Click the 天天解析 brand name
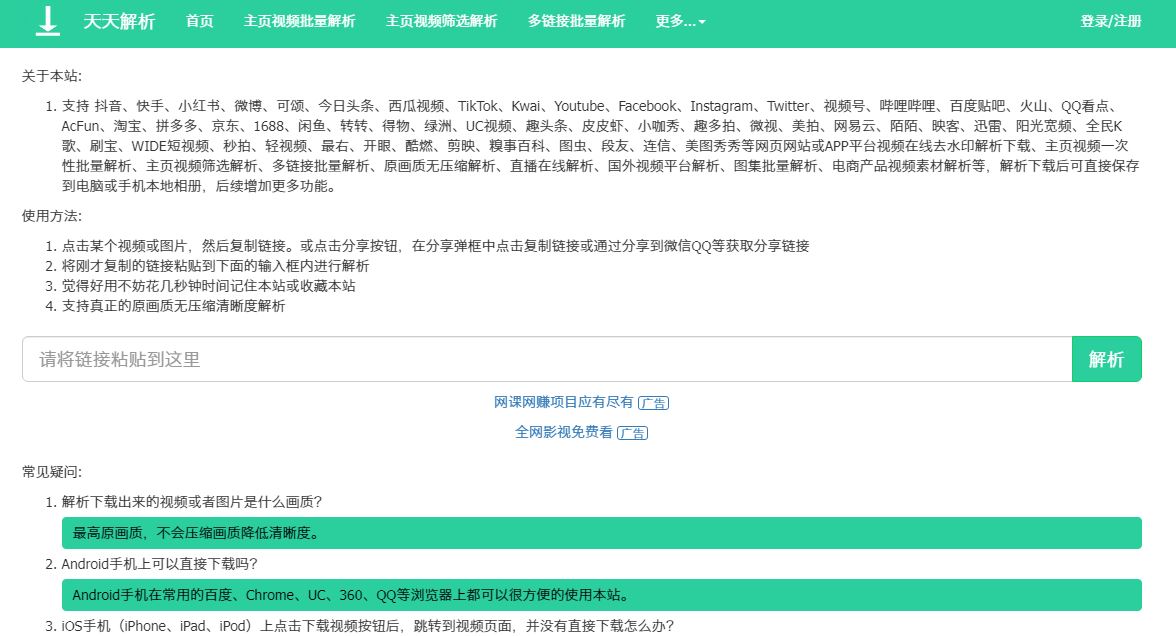This screenshot has height=636, width=1176. coord(119,21)
